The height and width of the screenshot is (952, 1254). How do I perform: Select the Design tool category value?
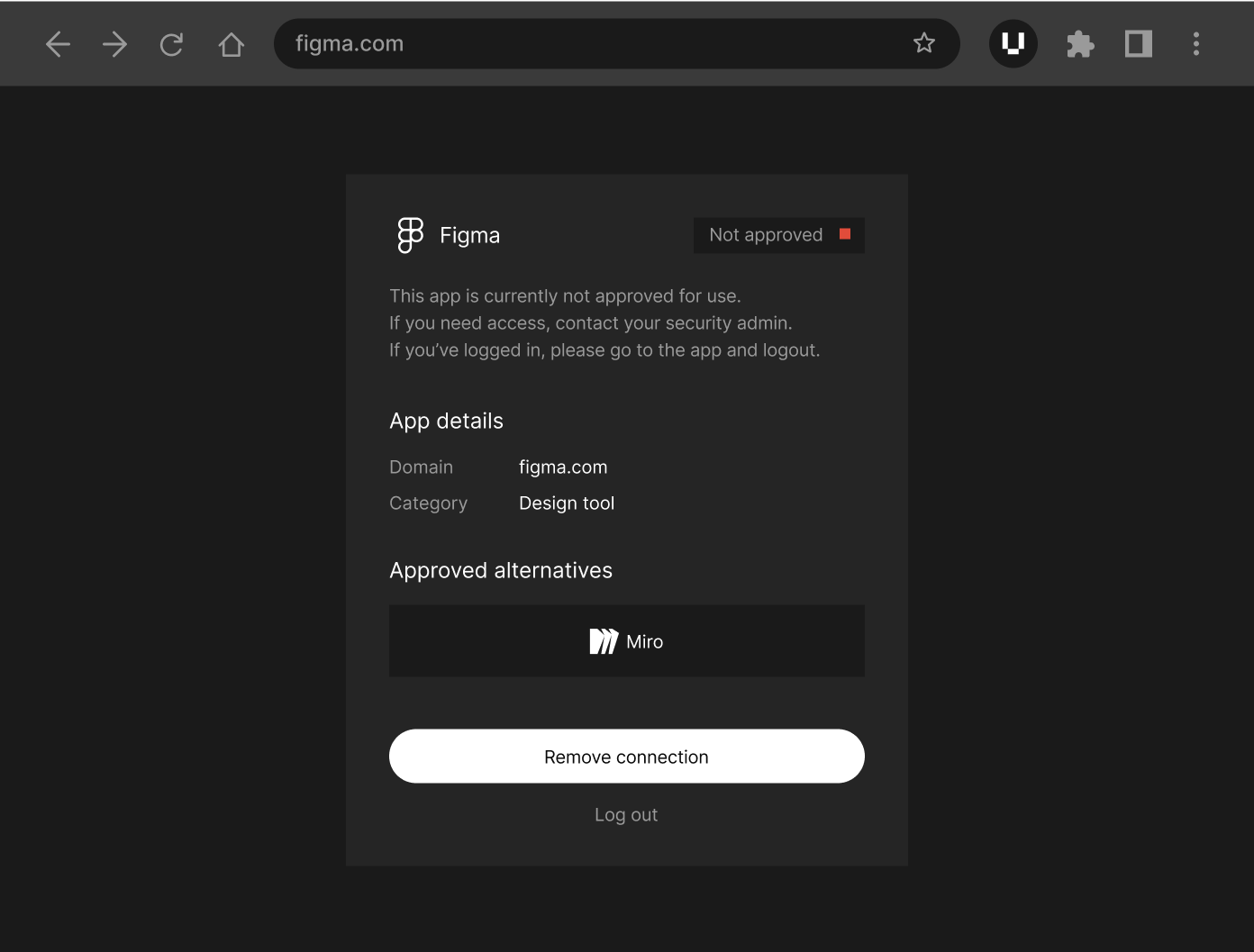567,503
